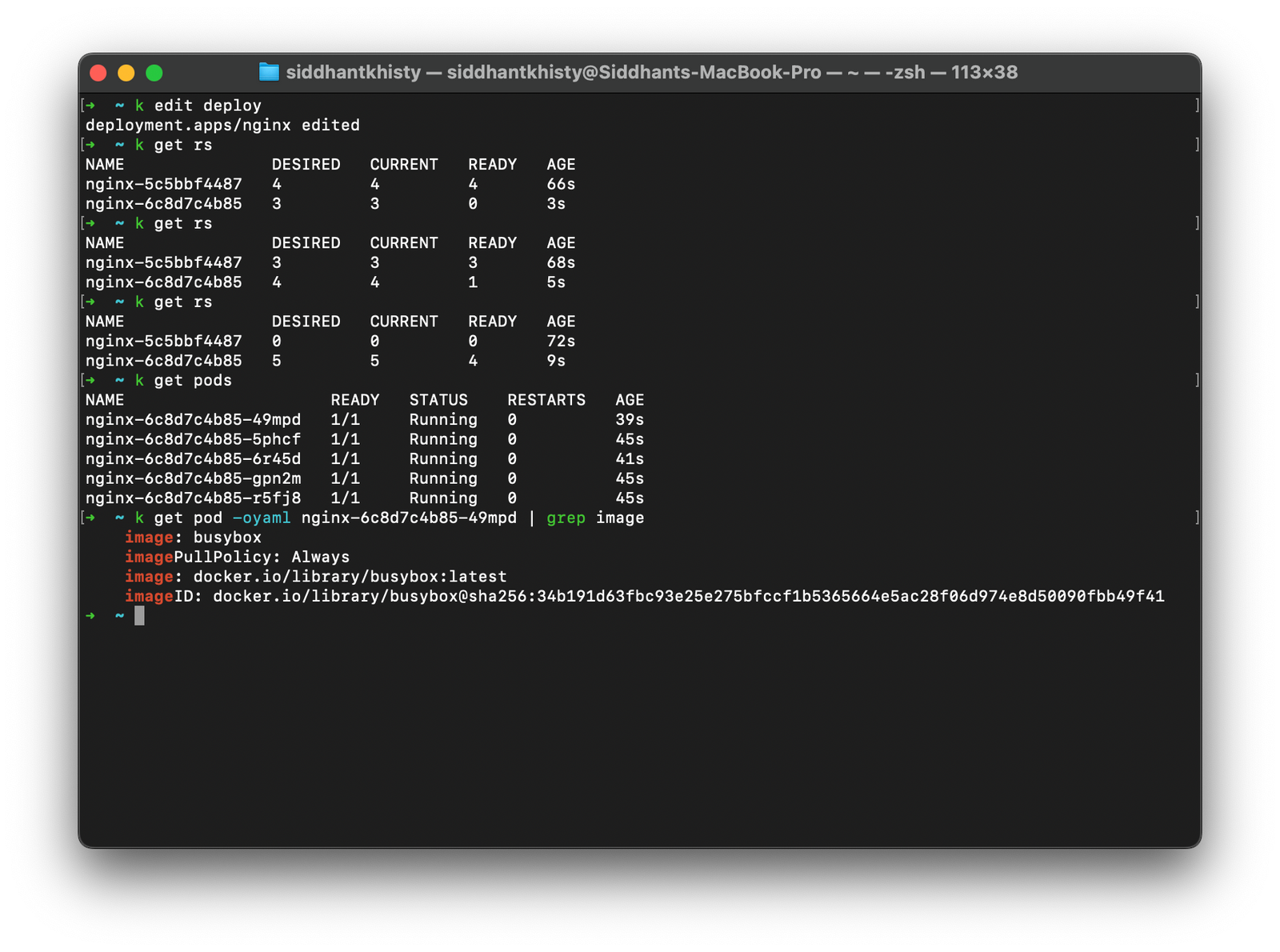
Task: Click the red close button
Action: [x=97, y=72]
